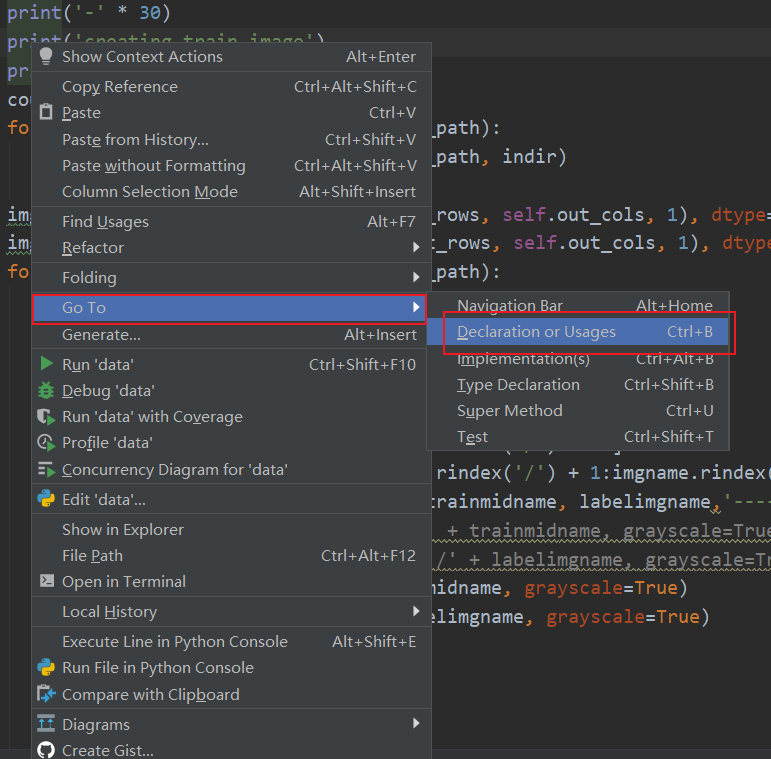Enable Column Selection Mode
The image size is (771, 759).
[232, 192]
